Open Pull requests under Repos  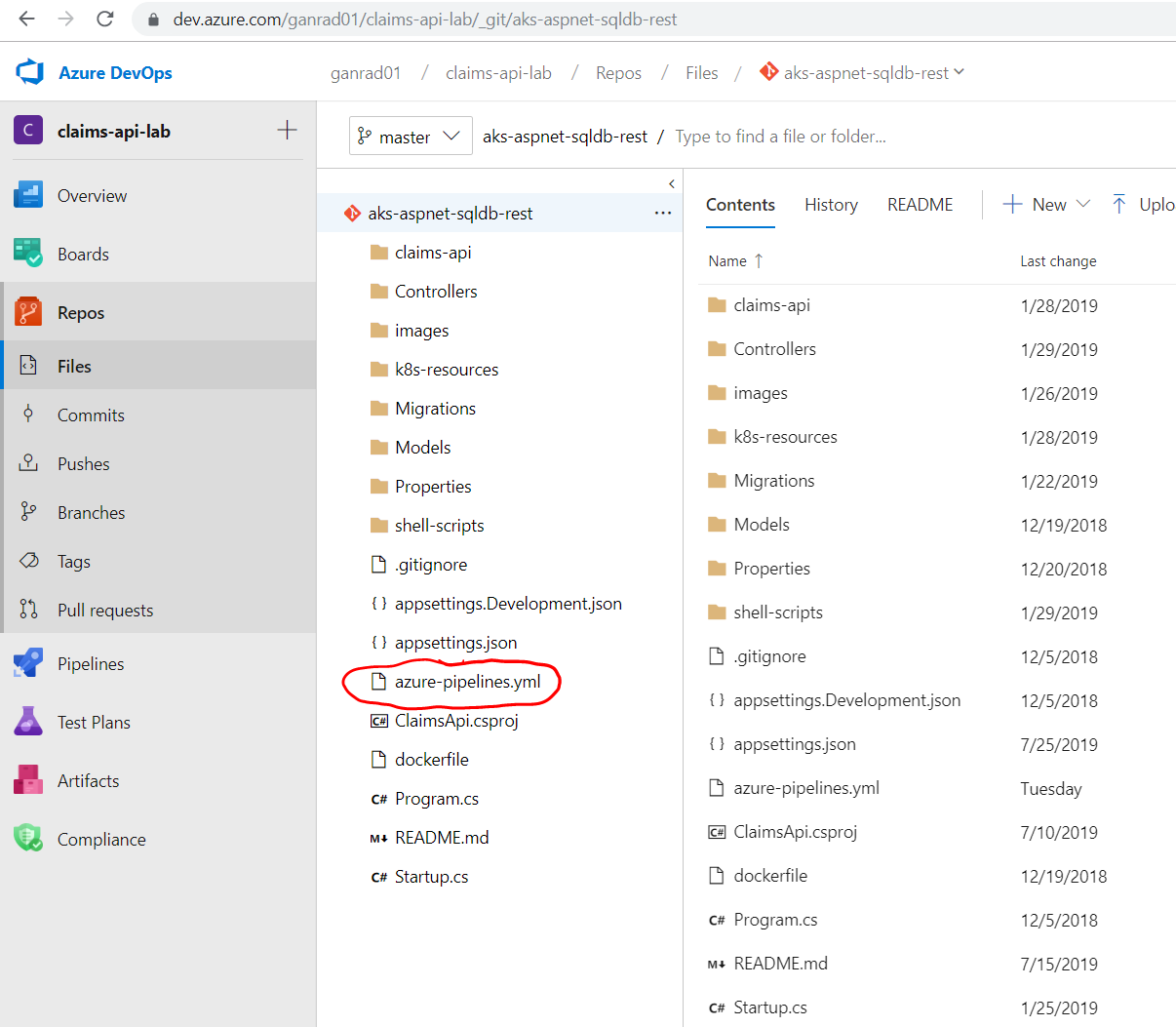158,610
